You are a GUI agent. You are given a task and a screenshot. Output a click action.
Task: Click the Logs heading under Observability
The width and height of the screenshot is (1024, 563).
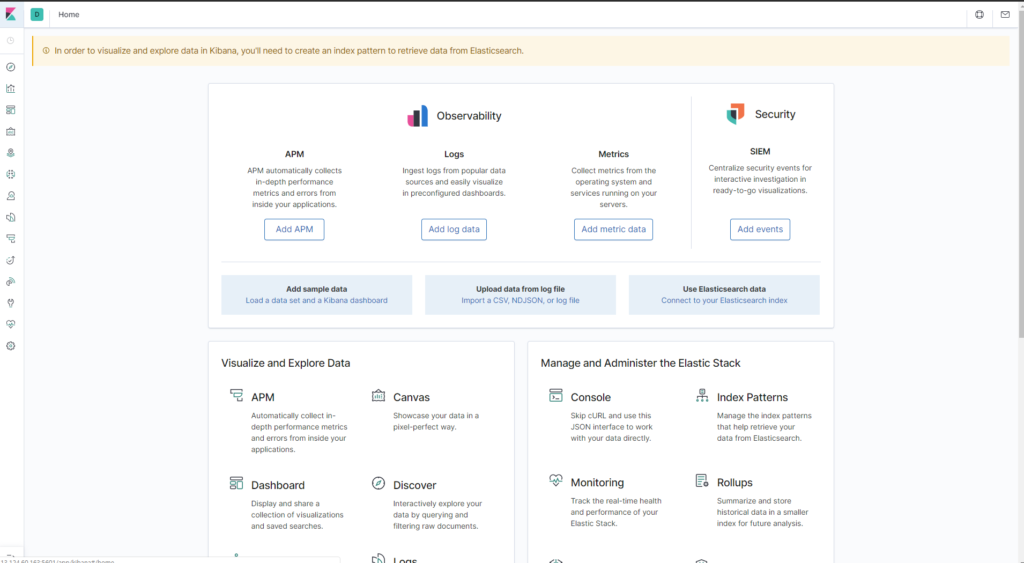pyautogui.click(x=454, y=154)
